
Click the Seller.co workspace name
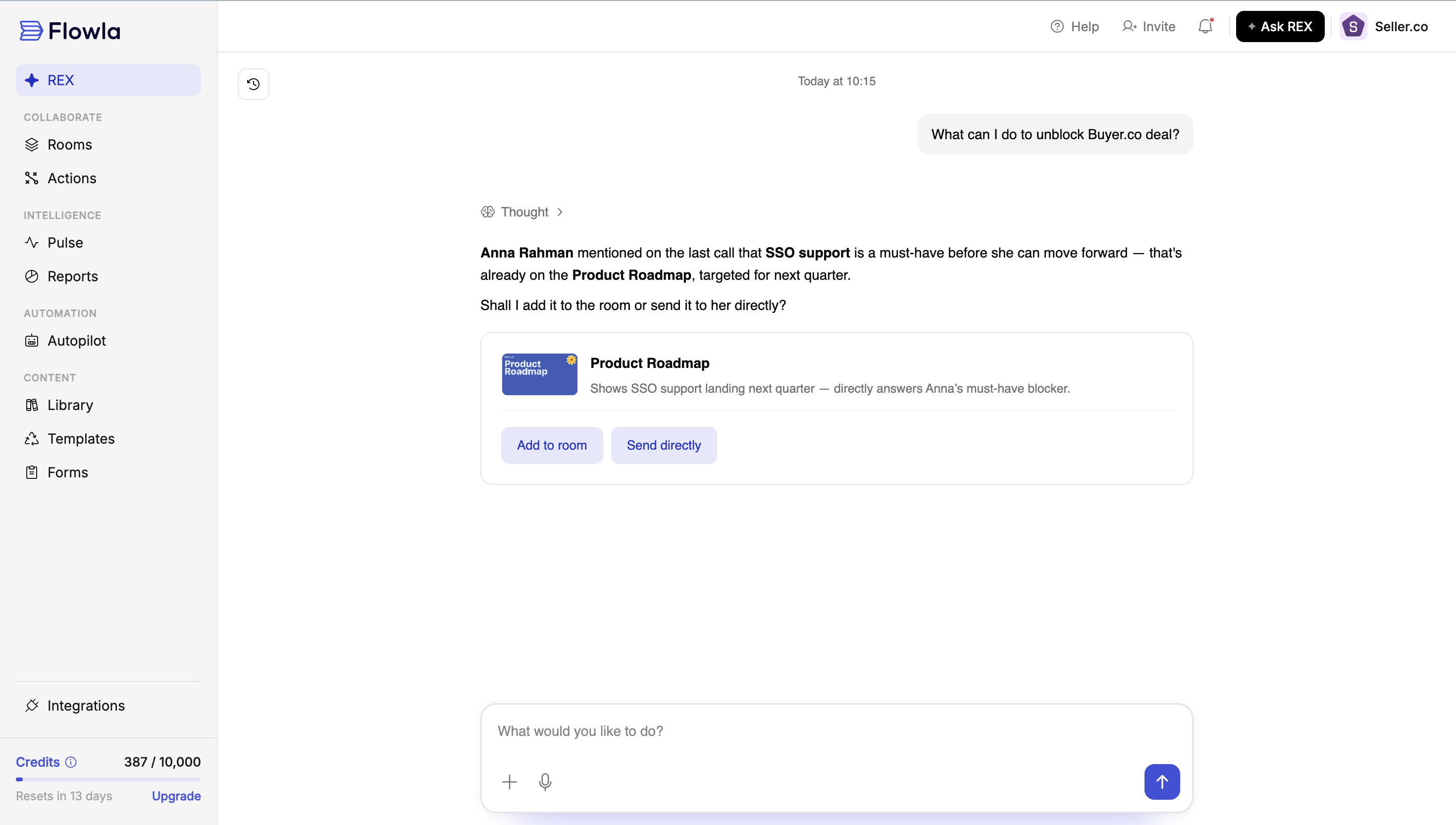[x=1401, y=27]
